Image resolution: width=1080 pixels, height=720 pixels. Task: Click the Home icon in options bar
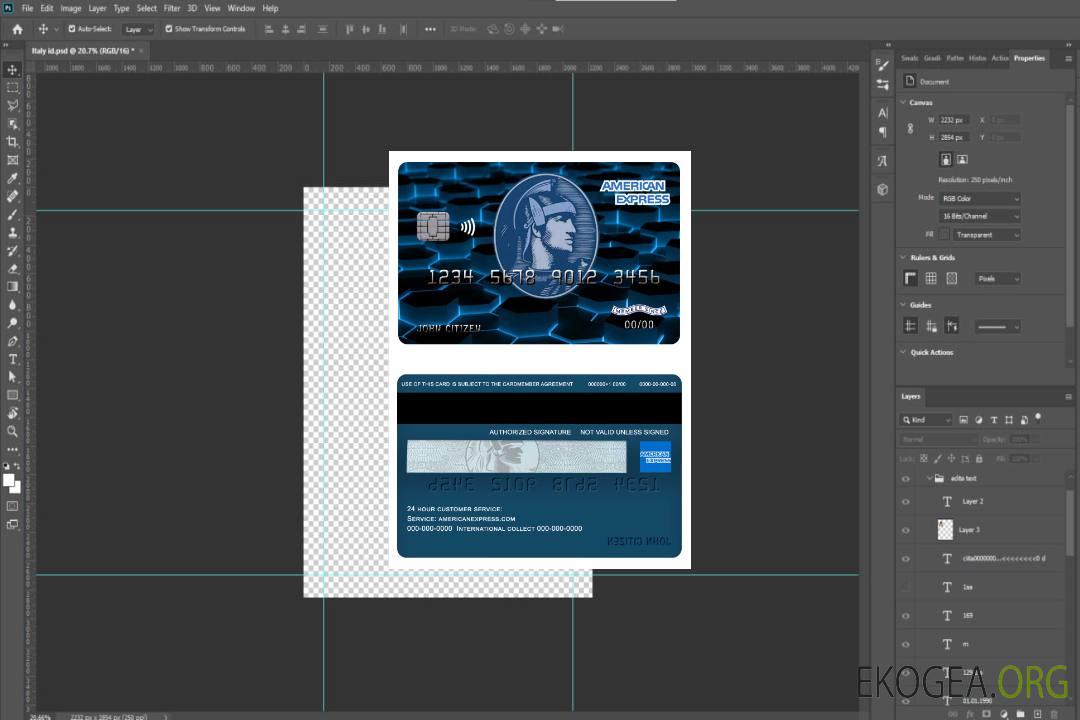pos(17,29)
